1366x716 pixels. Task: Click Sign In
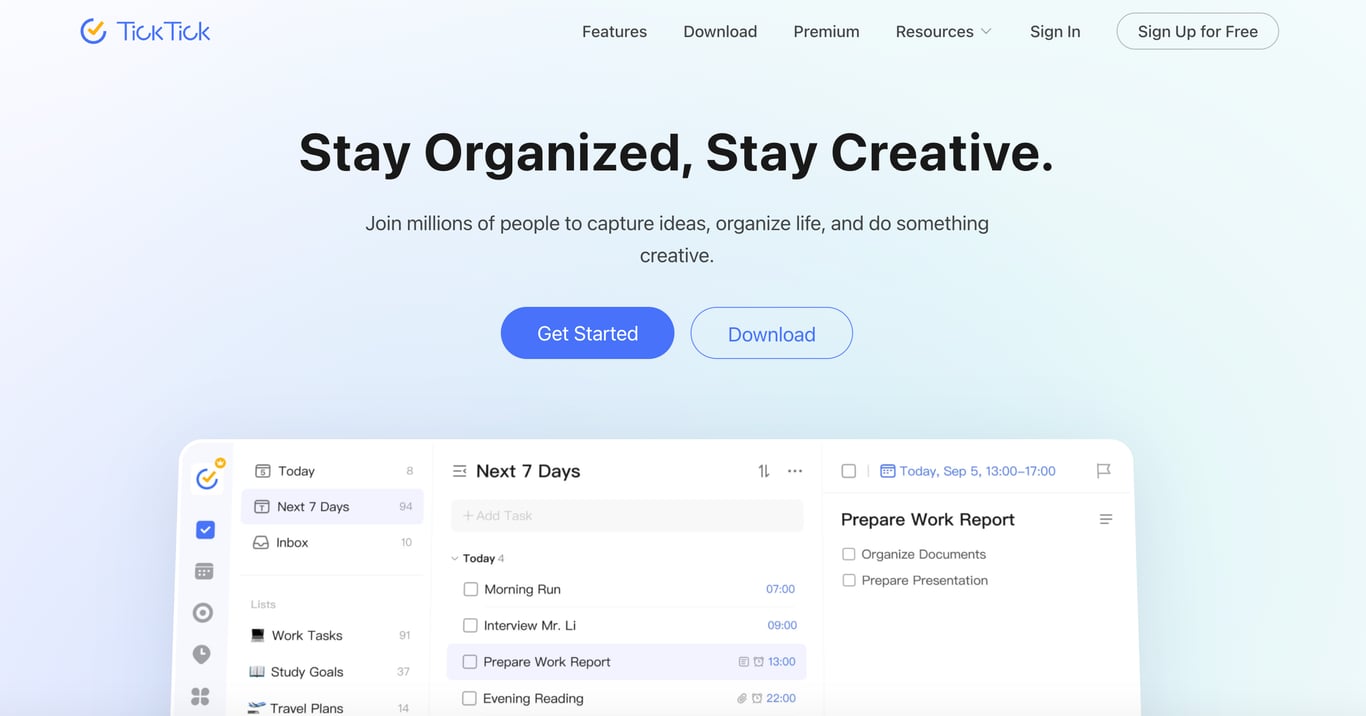(x=1055, y=31)
